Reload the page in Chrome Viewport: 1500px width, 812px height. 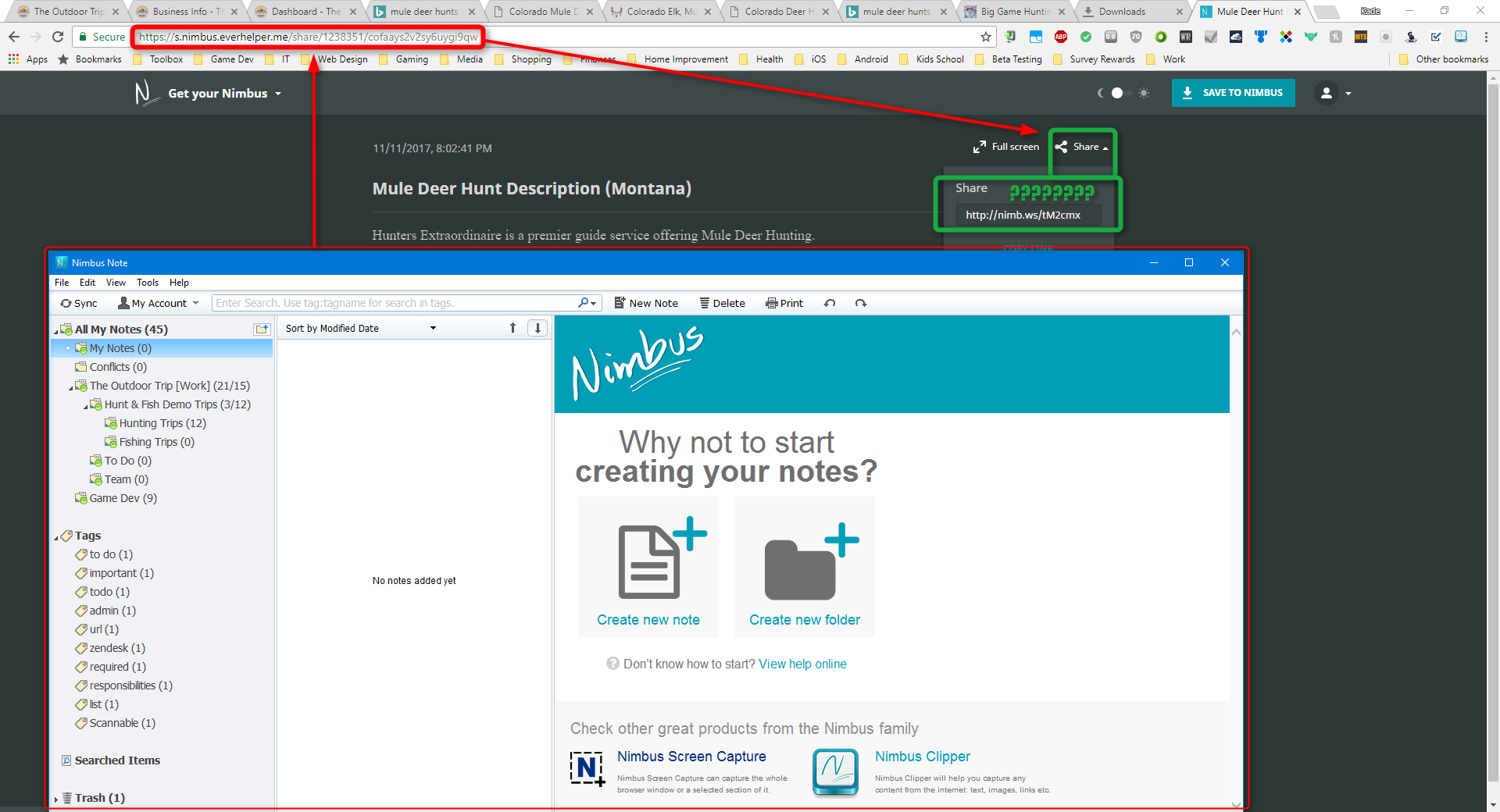pos(58,37)
